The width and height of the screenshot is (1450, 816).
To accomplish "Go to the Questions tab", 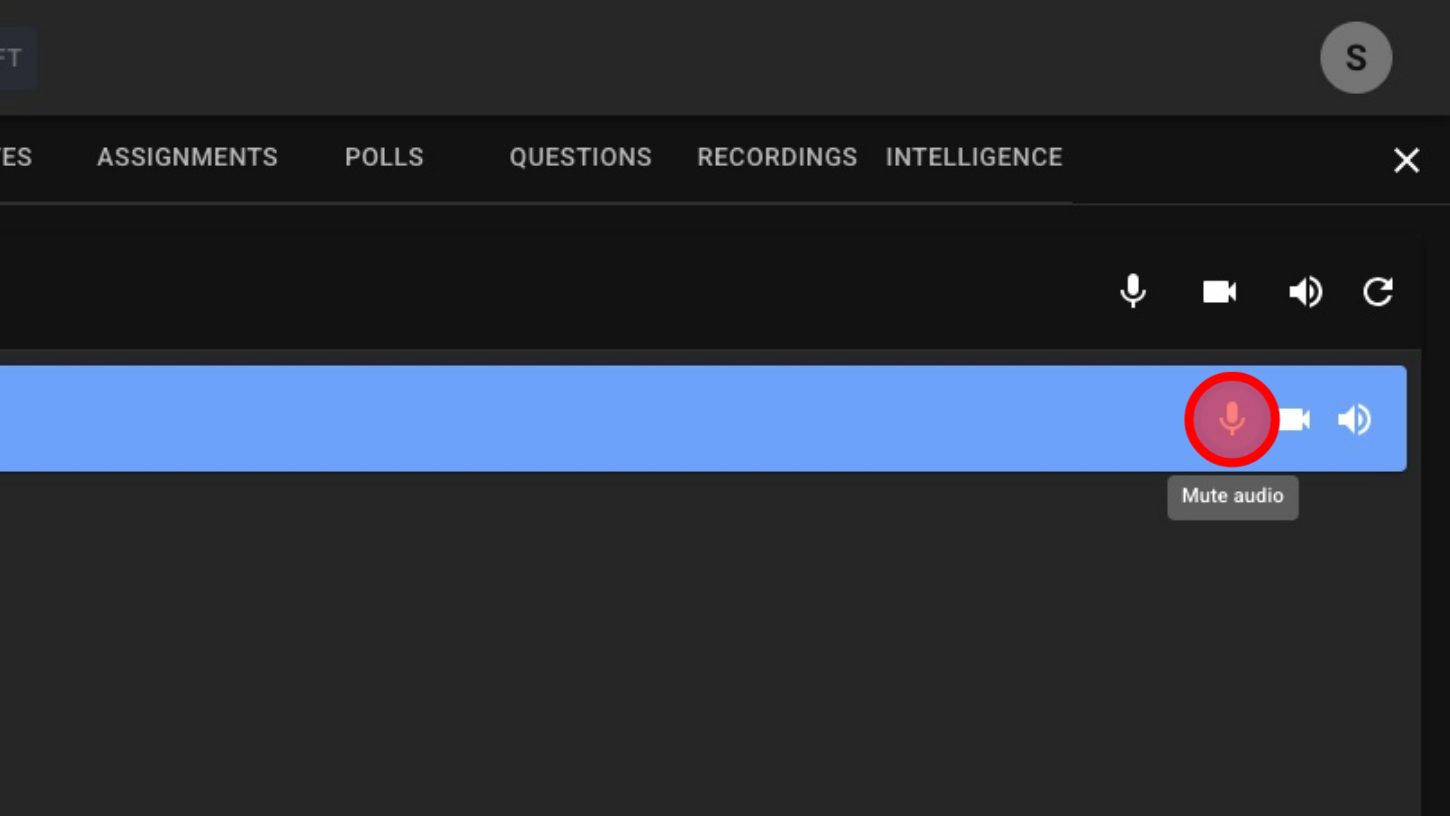I will (x=580, y=157).
